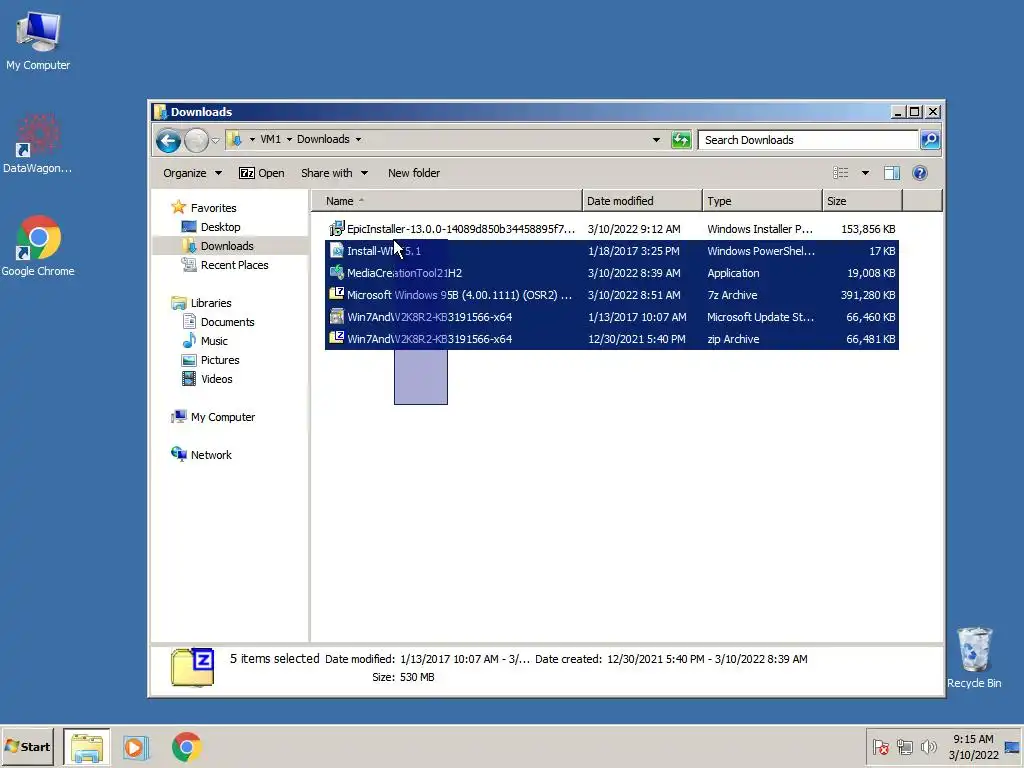The image size is (1024, 768).
Task: Open the Organize dropdown menu
Action: (x=193, y=173)
